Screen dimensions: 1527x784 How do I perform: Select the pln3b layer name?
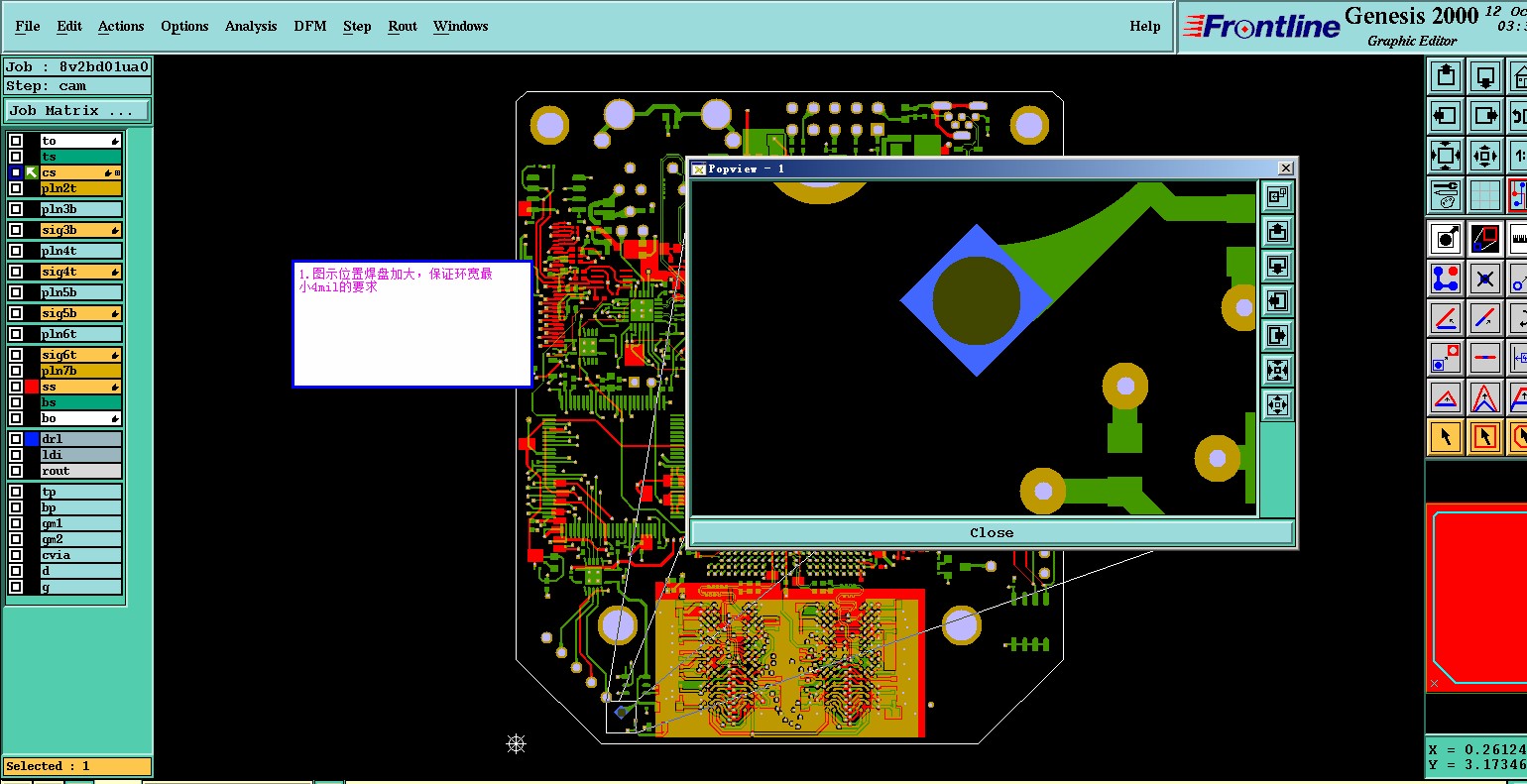click(81, 209)
